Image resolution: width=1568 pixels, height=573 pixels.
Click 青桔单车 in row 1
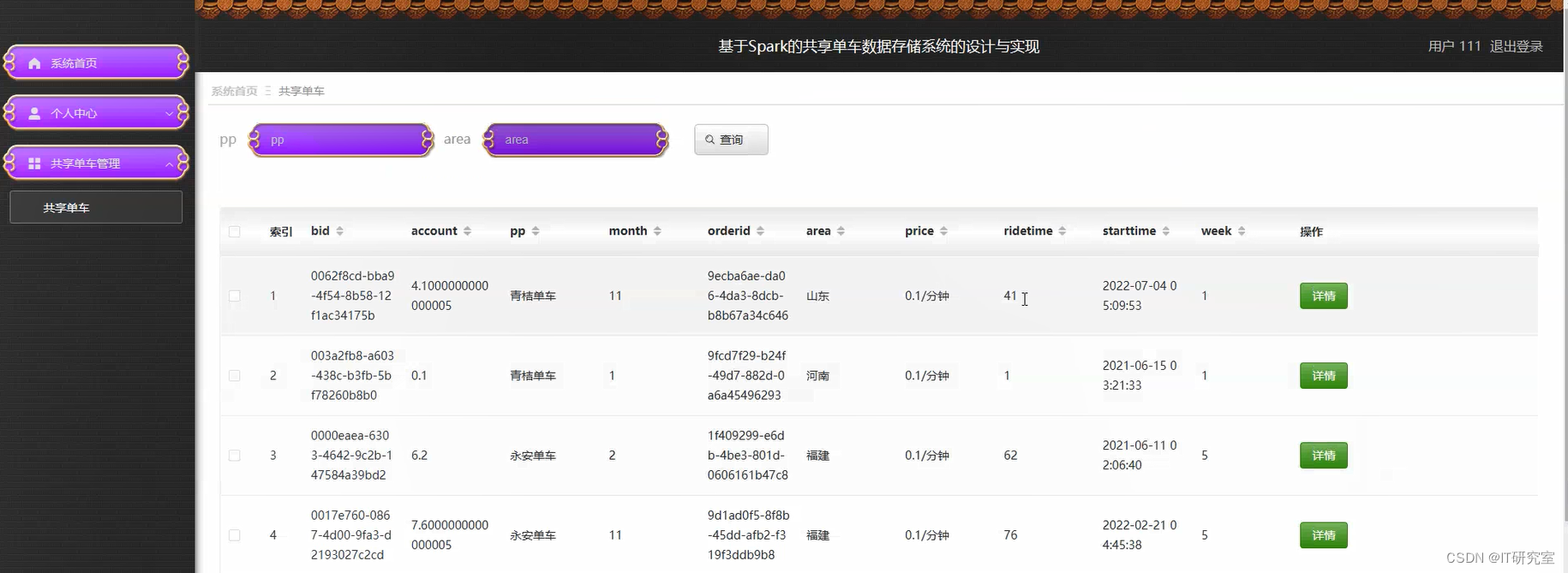(533, 295)
